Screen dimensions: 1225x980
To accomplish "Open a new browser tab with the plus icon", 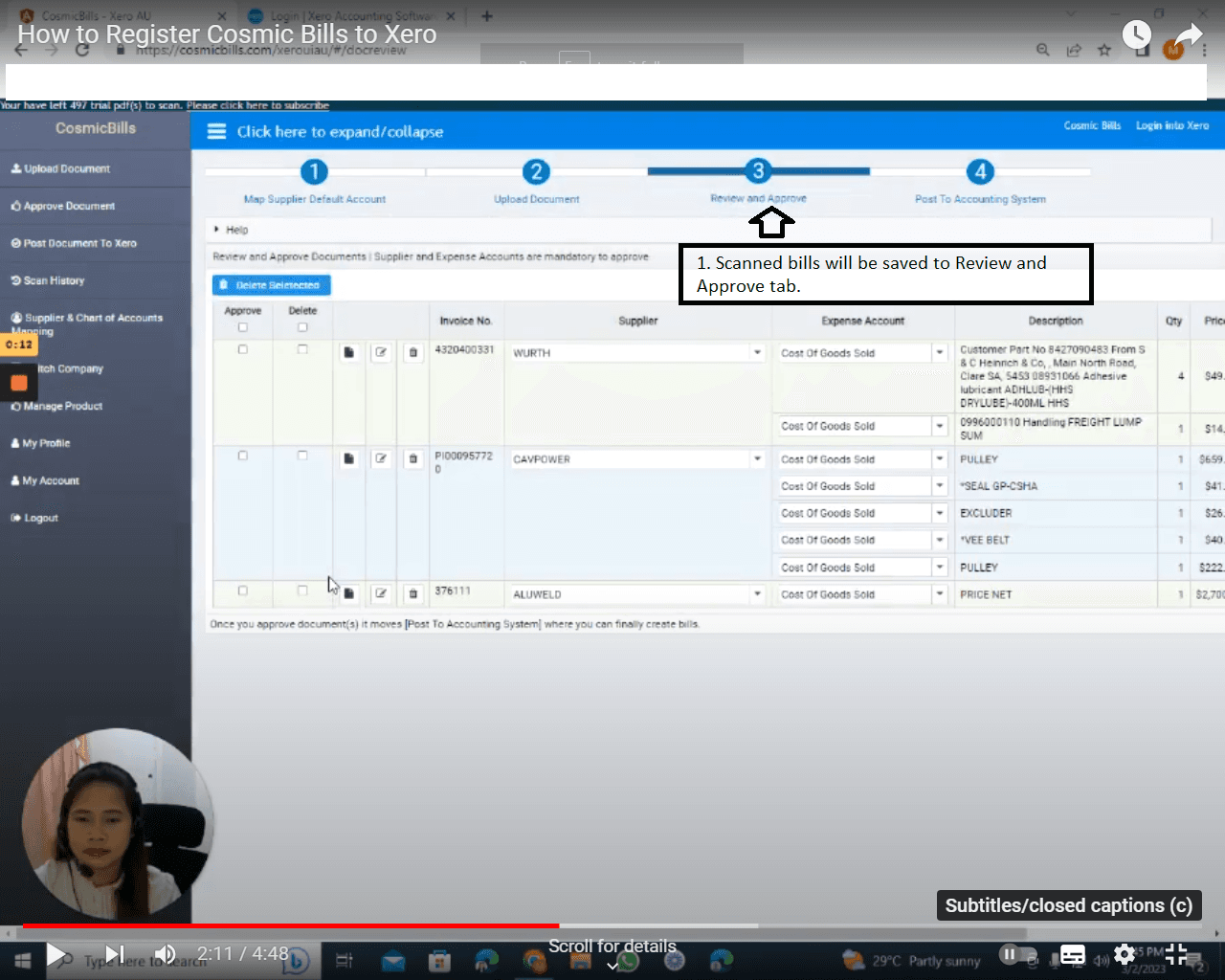I will [x=487, y=16].
